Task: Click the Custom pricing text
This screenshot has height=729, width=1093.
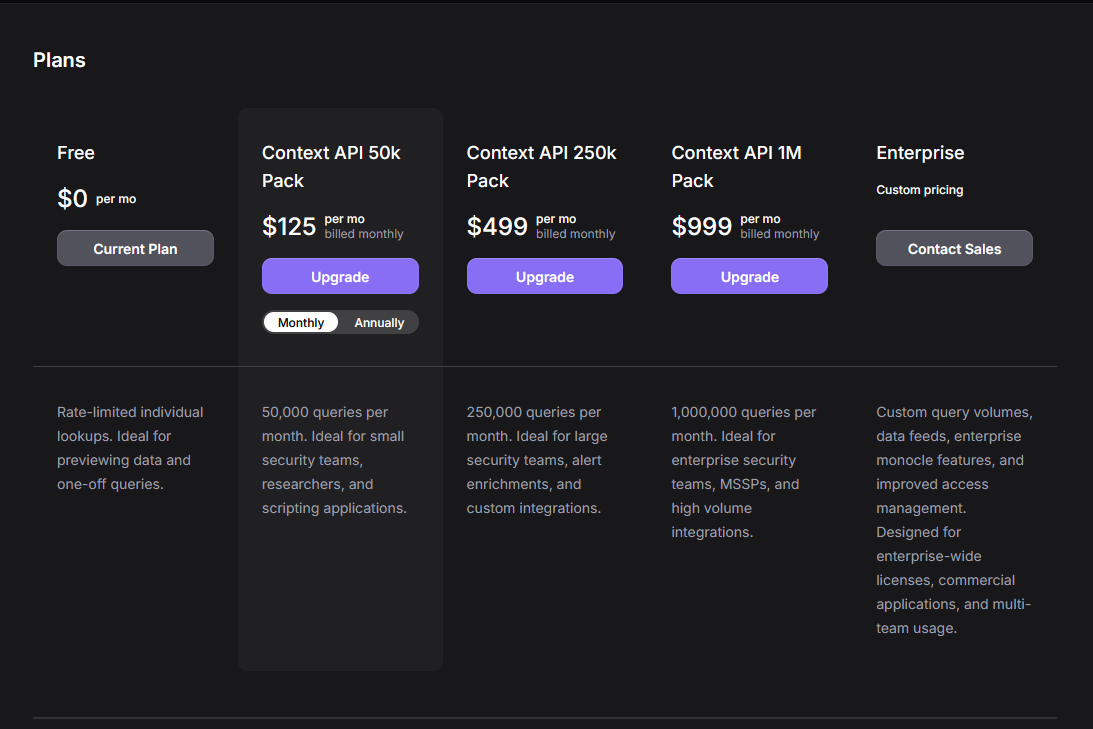Action: [919, 190]
